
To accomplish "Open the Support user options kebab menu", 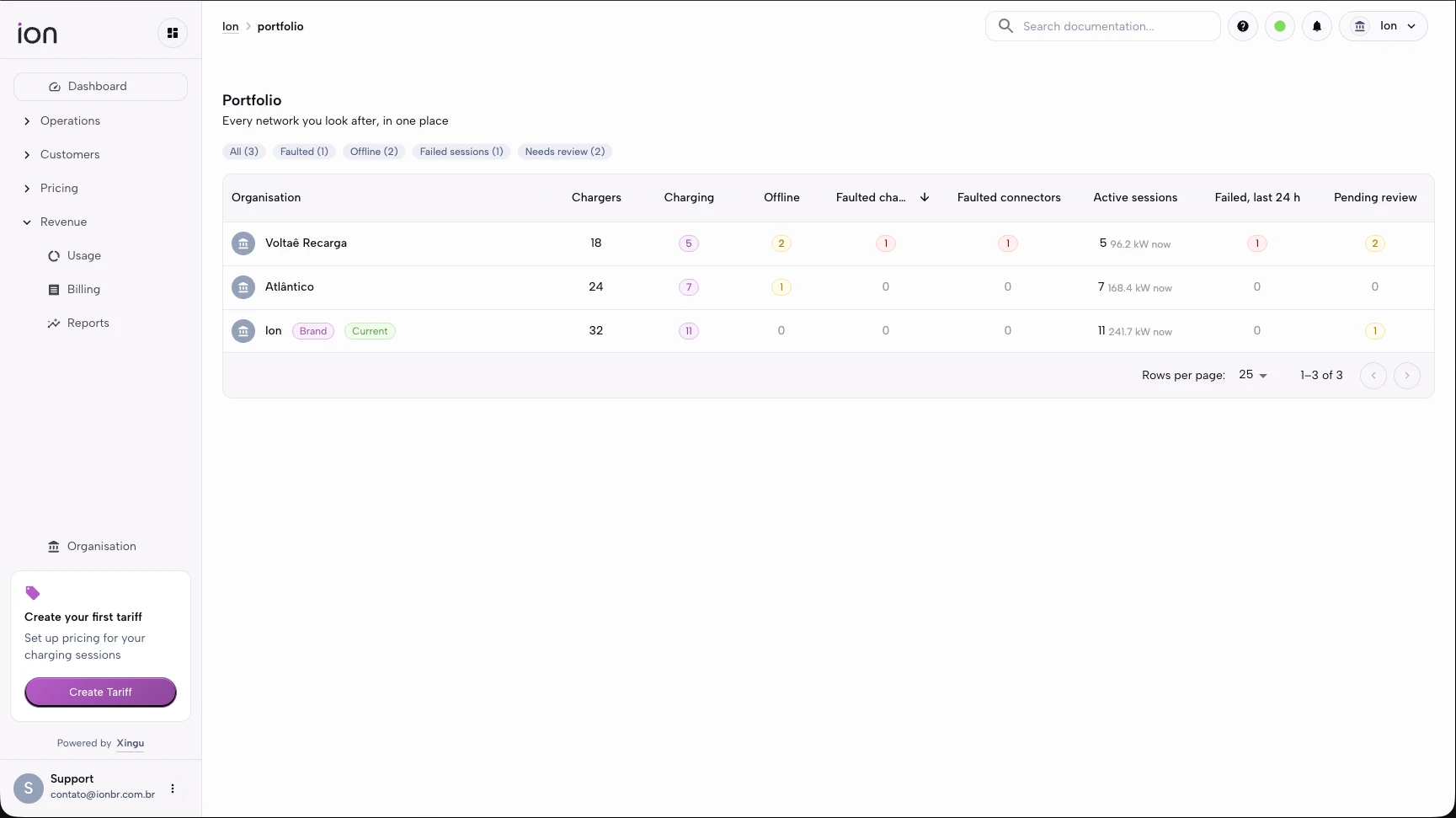I will [x=173, y=789].
